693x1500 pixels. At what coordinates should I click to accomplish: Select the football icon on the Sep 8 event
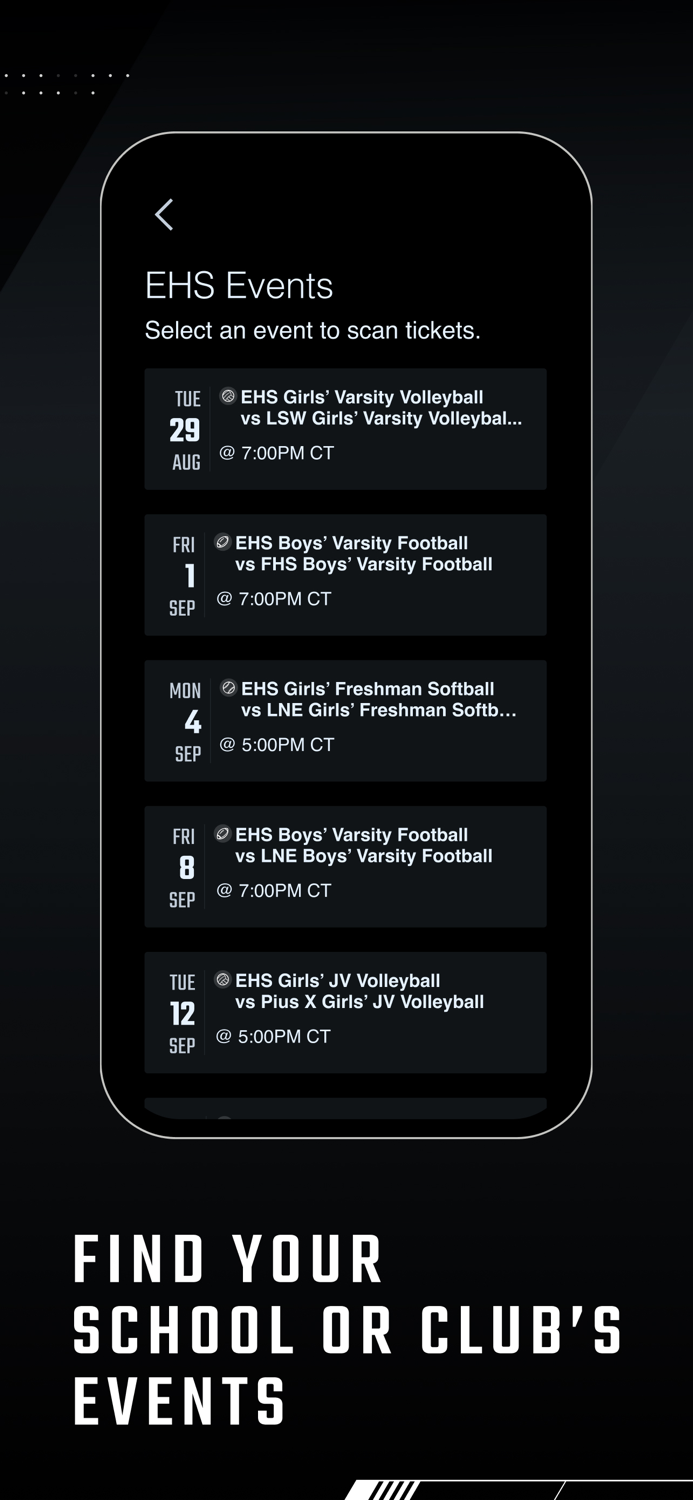tap(221, 834)
